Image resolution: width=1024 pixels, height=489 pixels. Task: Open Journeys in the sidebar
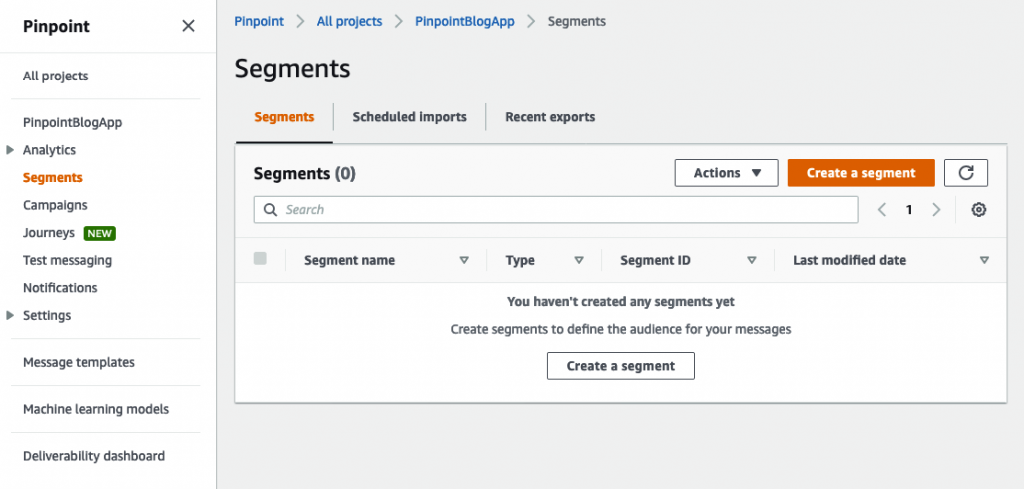(x=49, y=232)
